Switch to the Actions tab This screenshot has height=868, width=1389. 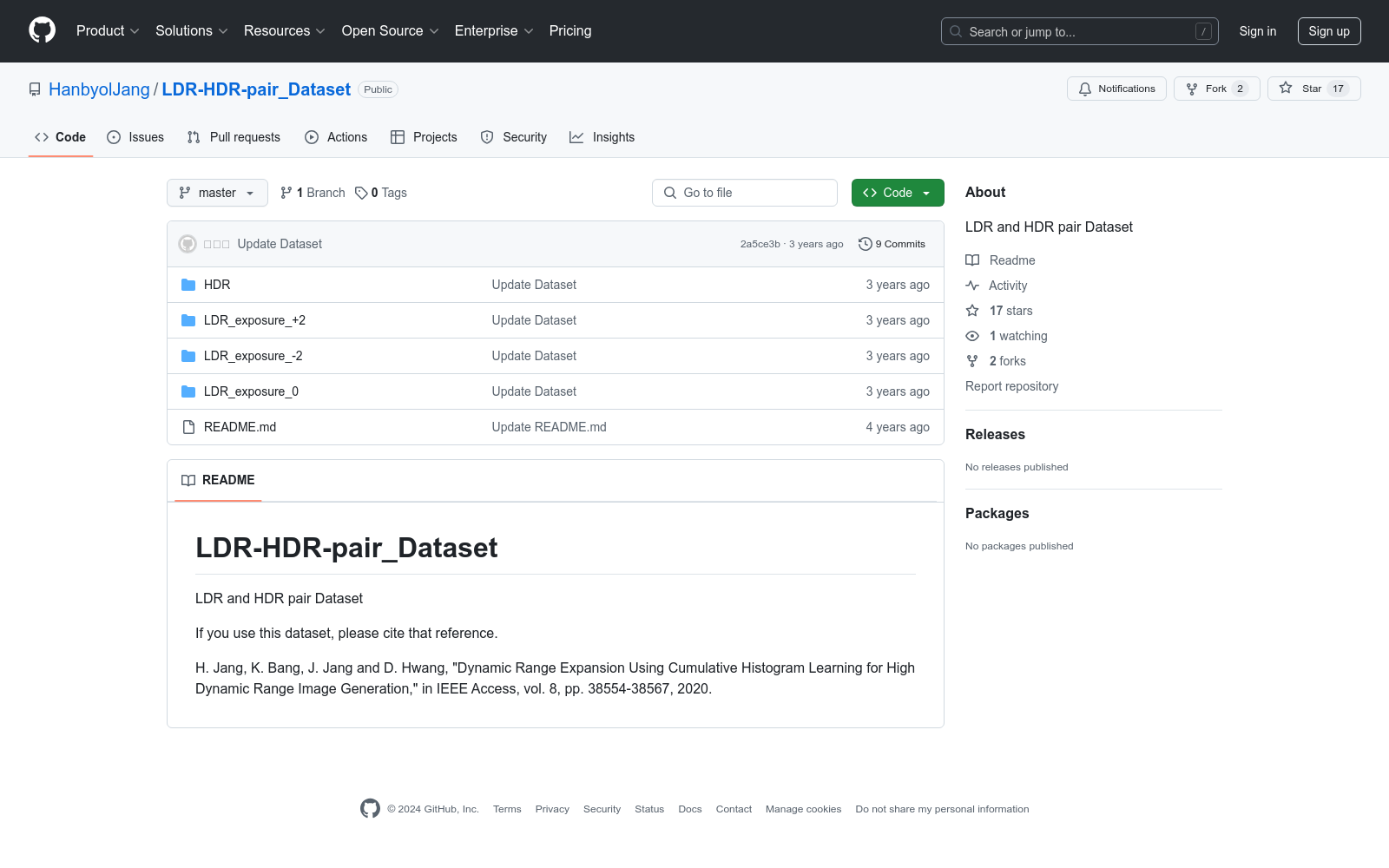(336, 137)
